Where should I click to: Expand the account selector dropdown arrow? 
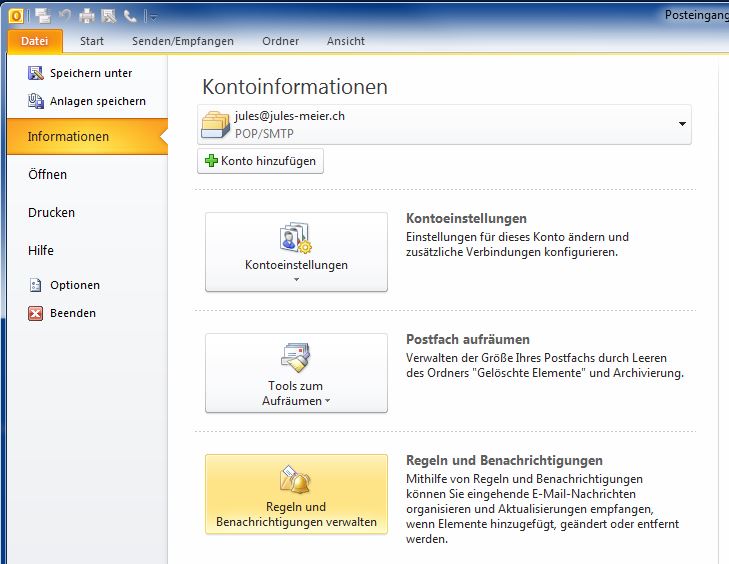[682, 124]
